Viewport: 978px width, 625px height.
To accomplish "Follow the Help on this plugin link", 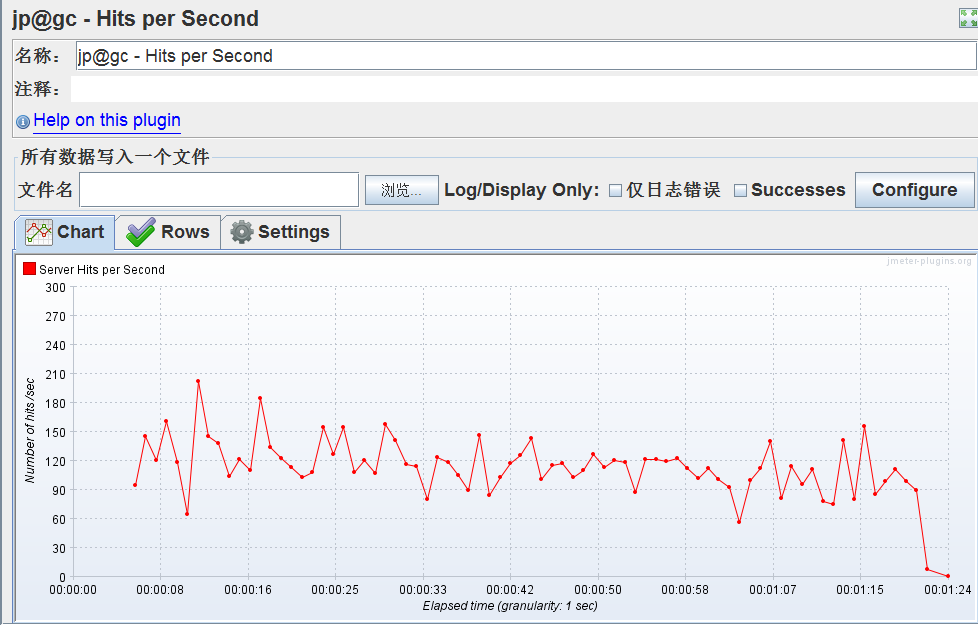I will [x=106, y=121].
